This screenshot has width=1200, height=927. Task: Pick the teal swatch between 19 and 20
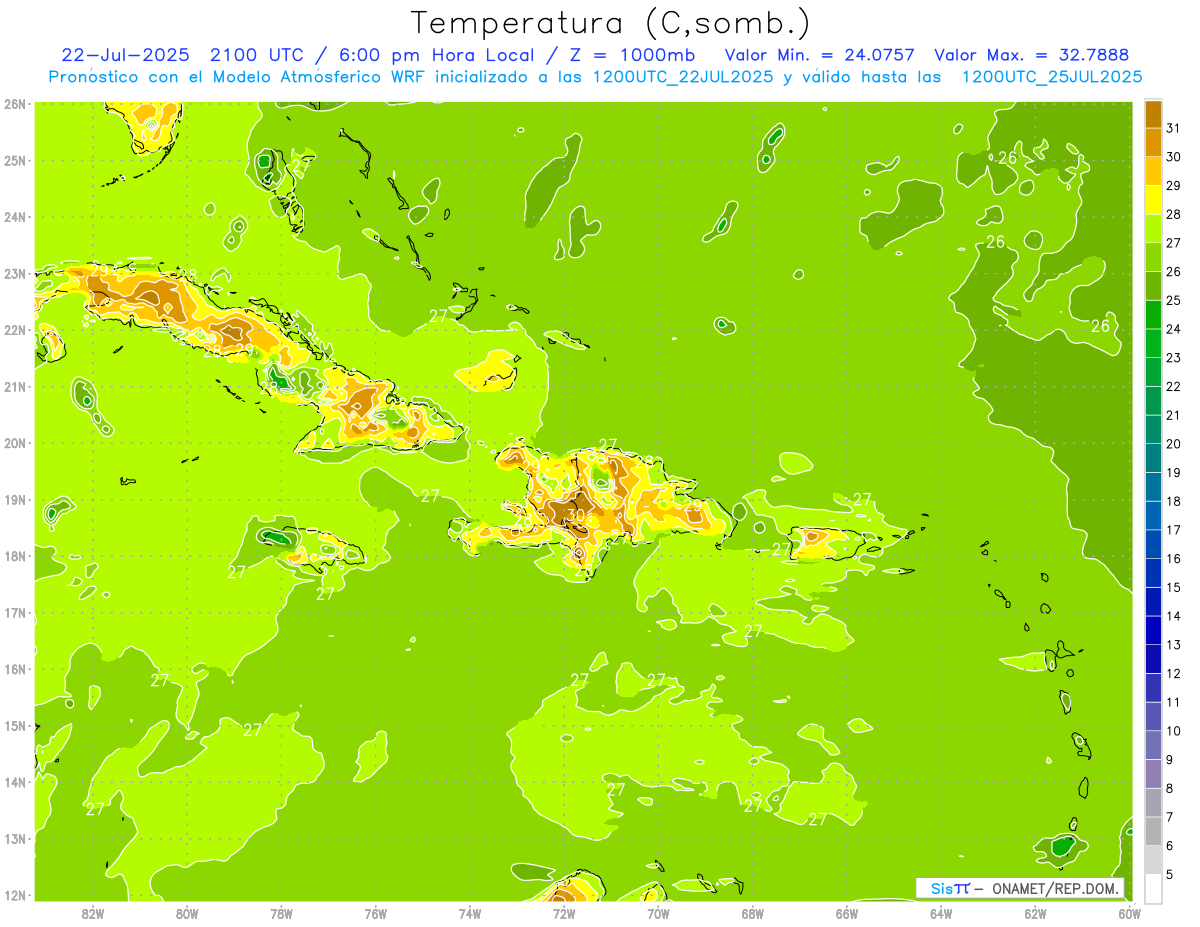(1153, 458)
